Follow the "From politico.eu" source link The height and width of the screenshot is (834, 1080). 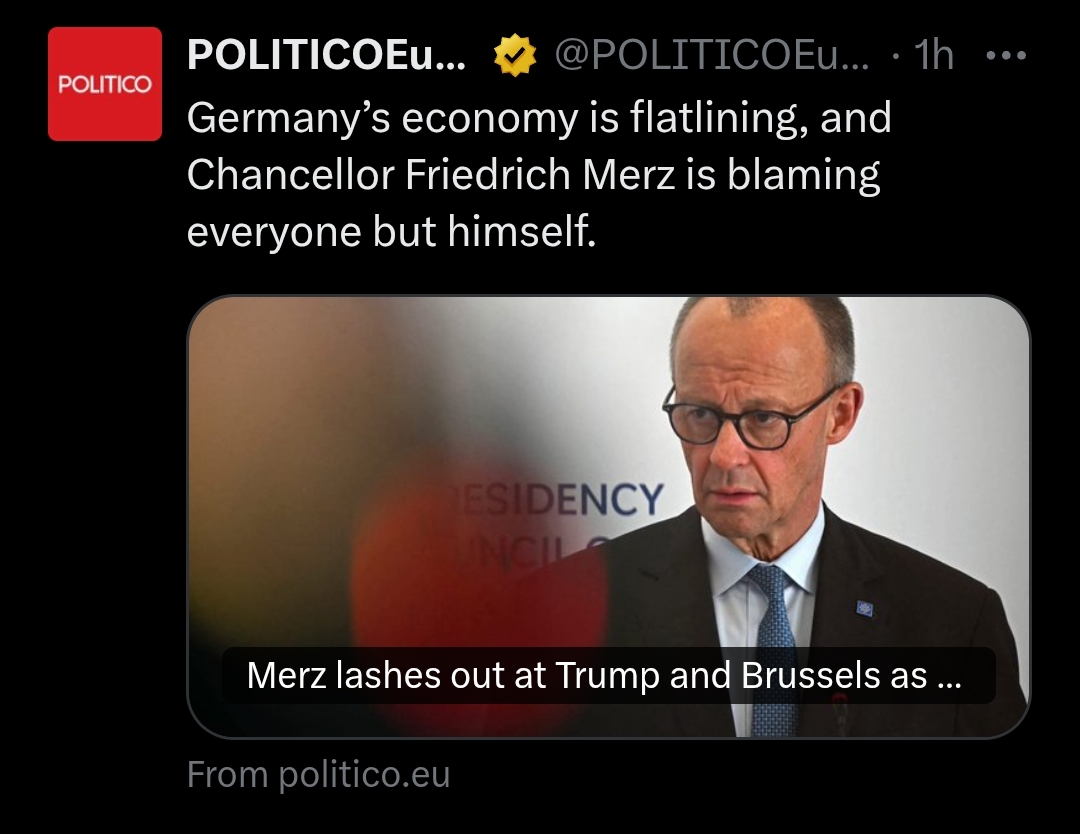318,775
